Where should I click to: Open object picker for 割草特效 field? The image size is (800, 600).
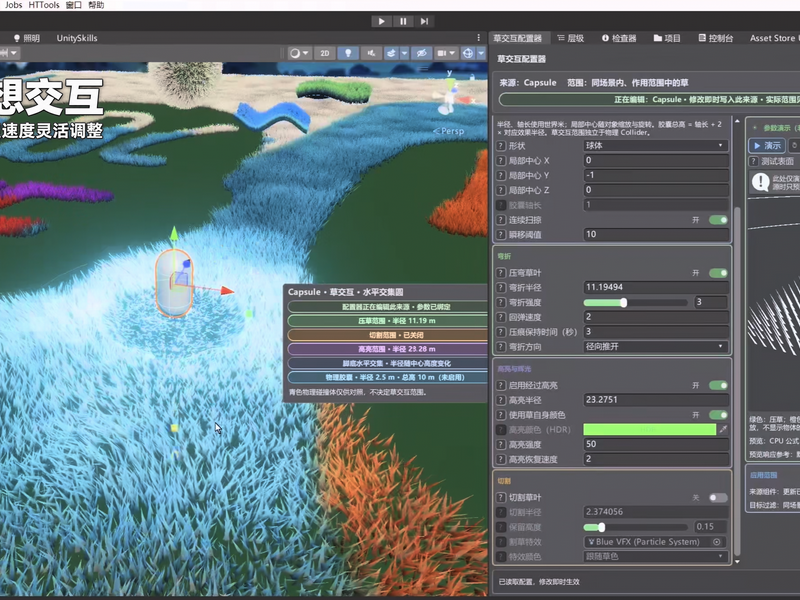tap(717, 542)
